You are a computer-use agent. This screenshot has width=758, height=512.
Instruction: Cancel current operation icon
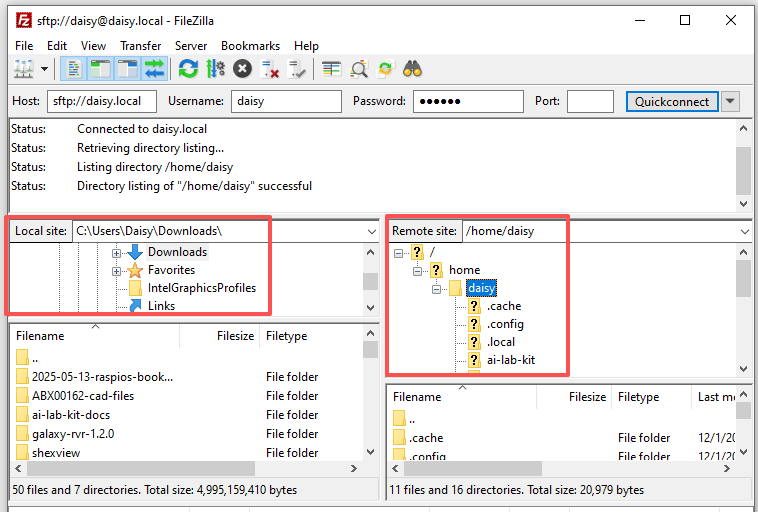(x=242, y=69)
